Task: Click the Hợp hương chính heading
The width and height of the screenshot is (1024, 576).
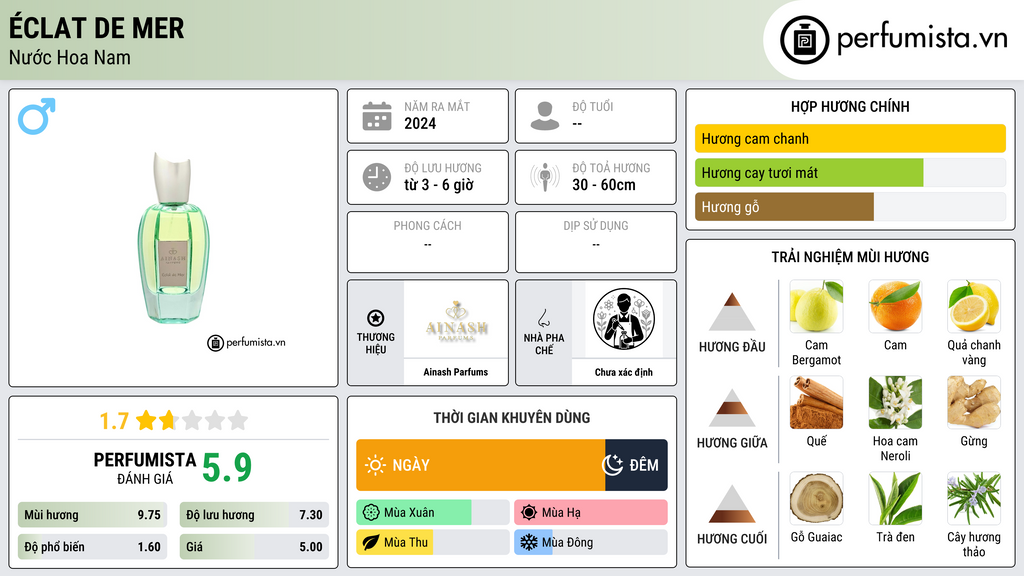Action: [x=850, y=106]
